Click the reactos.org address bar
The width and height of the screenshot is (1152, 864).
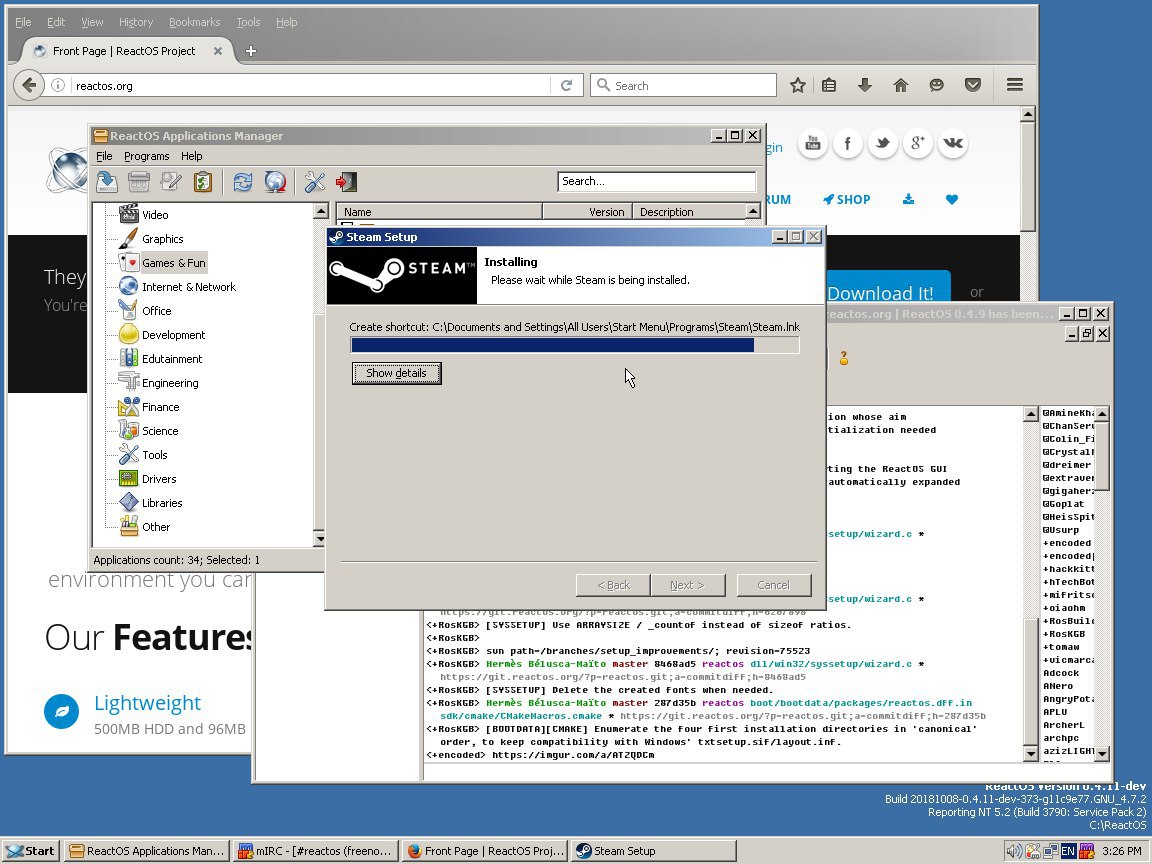(x=309, y=85)
